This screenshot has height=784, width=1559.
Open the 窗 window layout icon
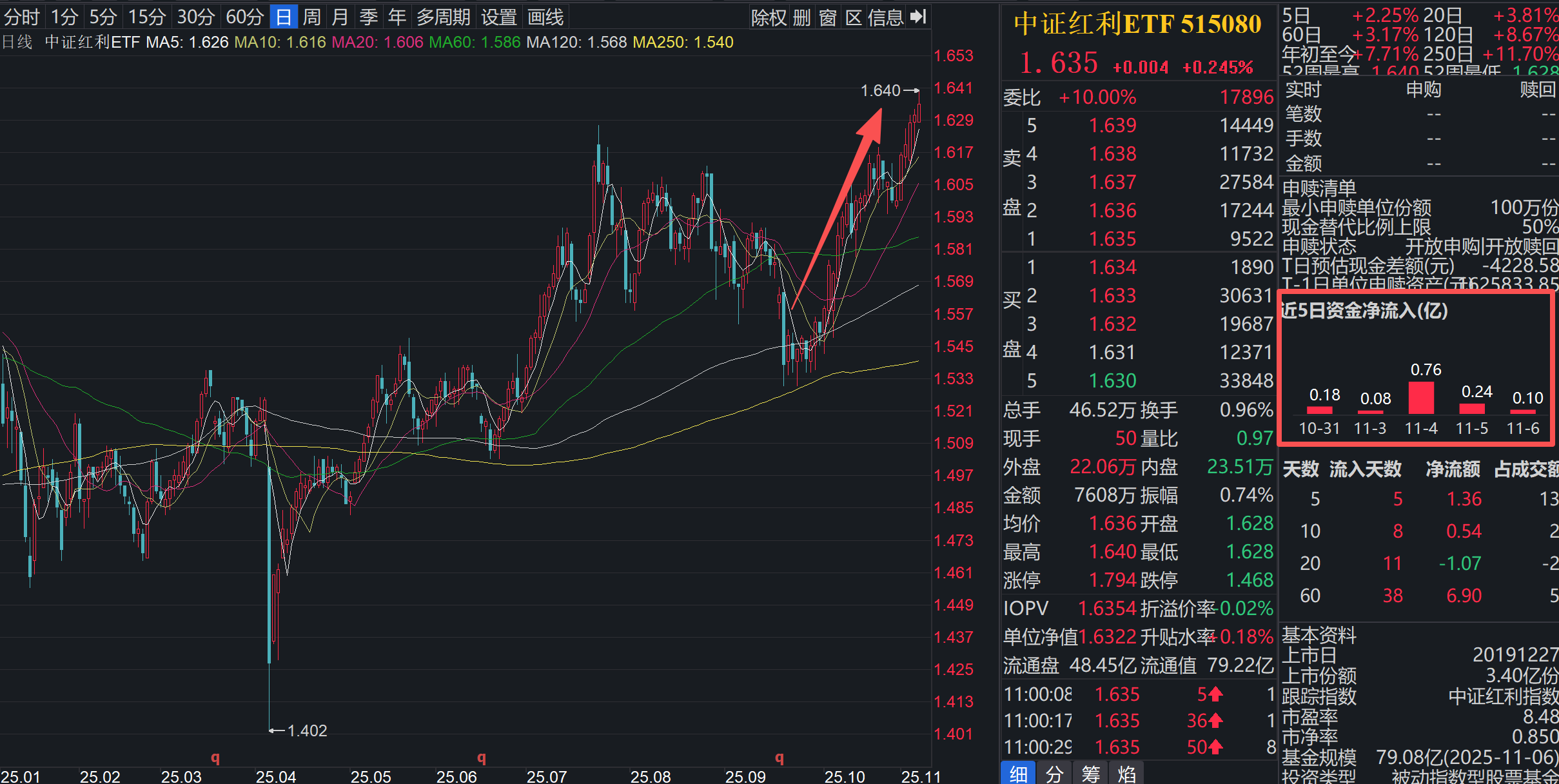(x=828, y=17)
